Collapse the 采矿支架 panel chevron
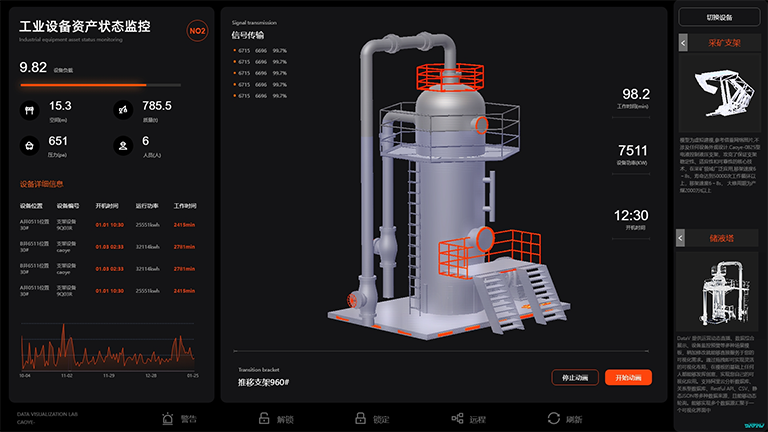 [683, 43]
